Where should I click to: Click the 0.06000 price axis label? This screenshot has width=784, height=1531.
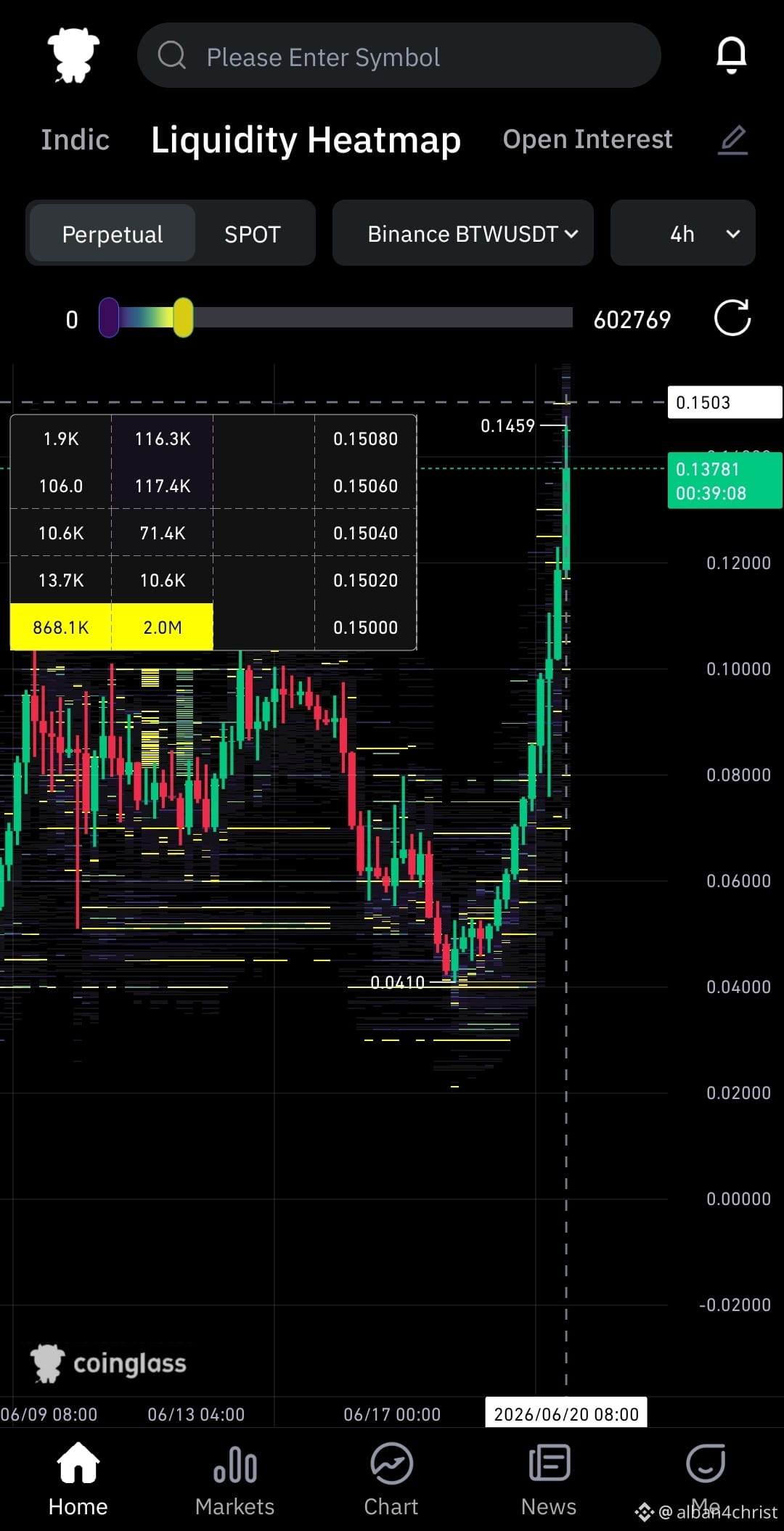click(x=738, y=881)
